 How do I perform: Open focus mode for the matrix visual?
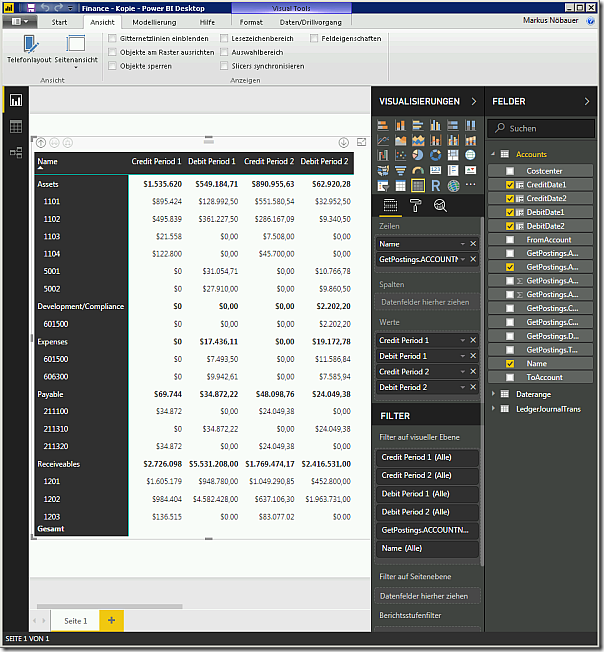(361, 143)
